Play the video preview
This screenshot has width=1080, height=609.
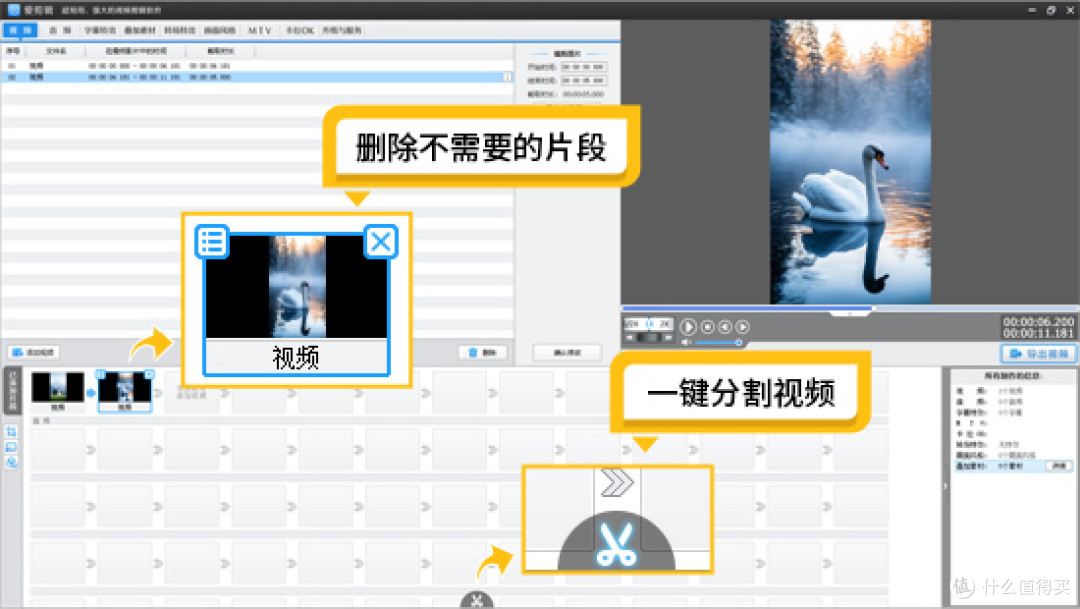point(687,327)
